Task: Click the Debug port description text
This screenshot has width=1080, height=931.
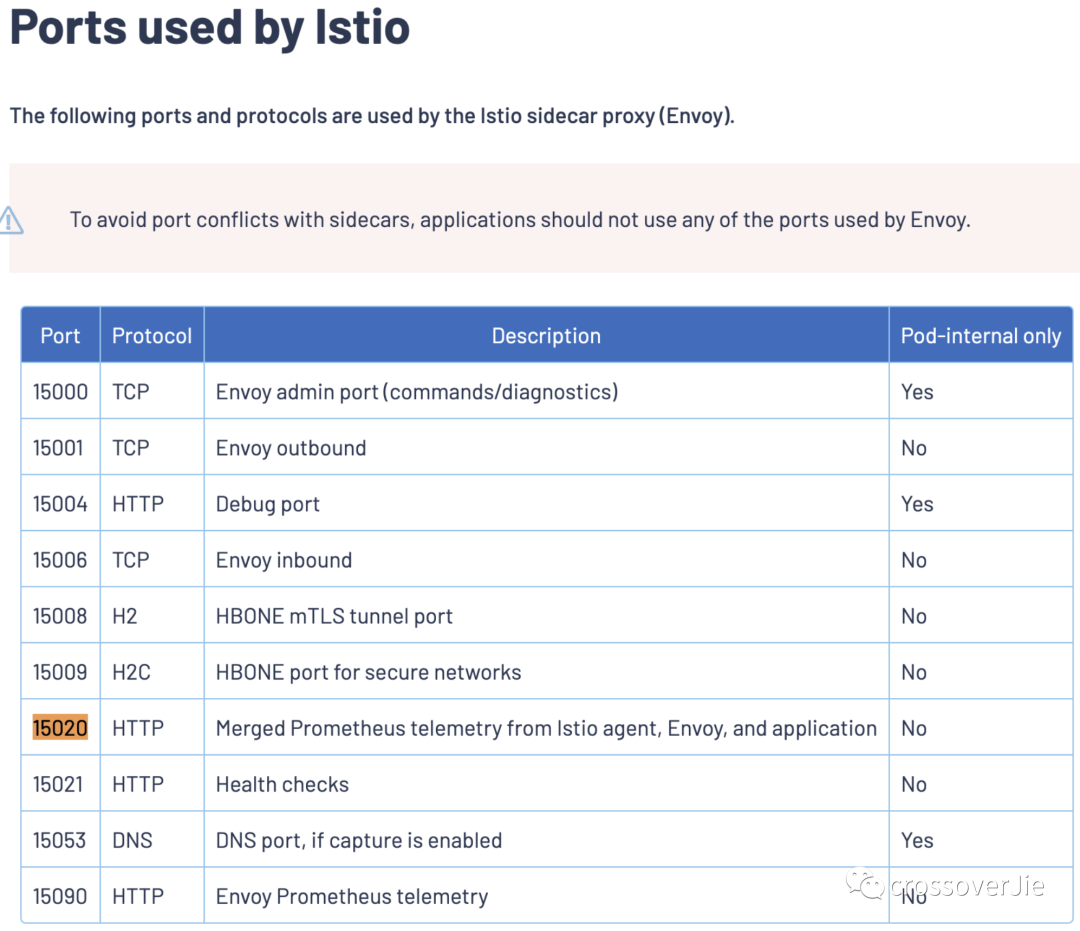Action: [267, 504]
